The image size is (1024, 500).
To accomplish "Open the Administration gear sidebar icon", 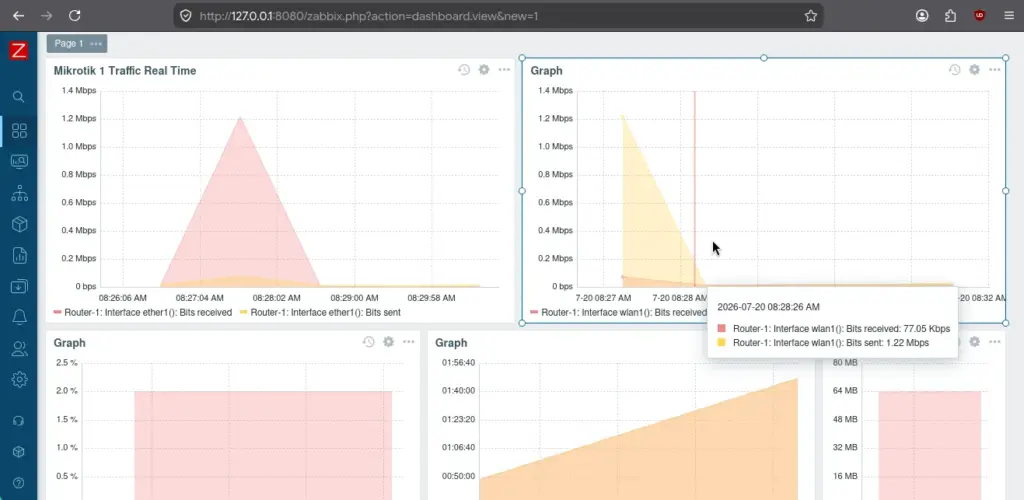I will pos(19,379).
